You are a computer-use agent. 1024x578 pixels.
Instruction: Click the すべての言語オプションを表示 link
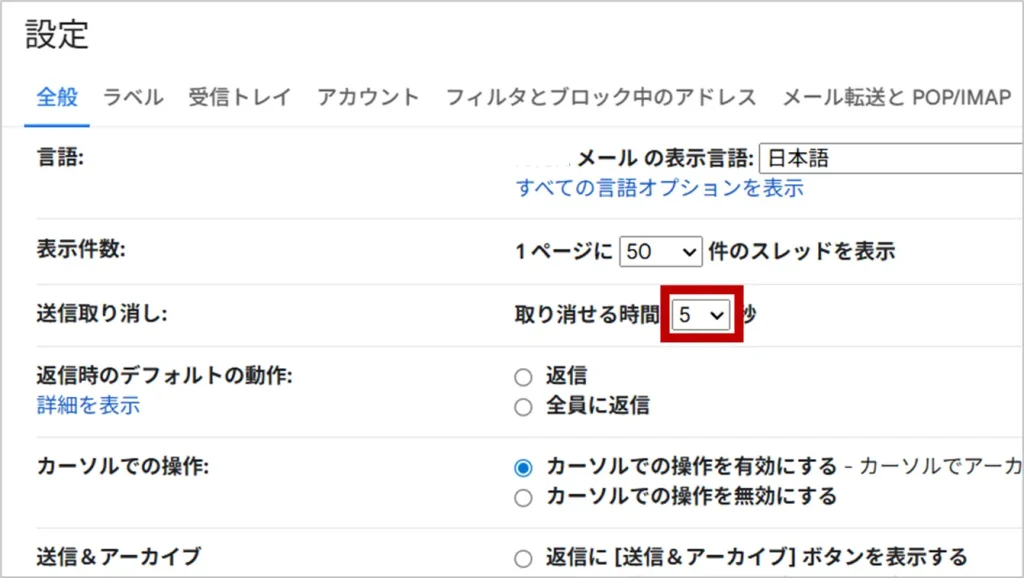(659, 188)
